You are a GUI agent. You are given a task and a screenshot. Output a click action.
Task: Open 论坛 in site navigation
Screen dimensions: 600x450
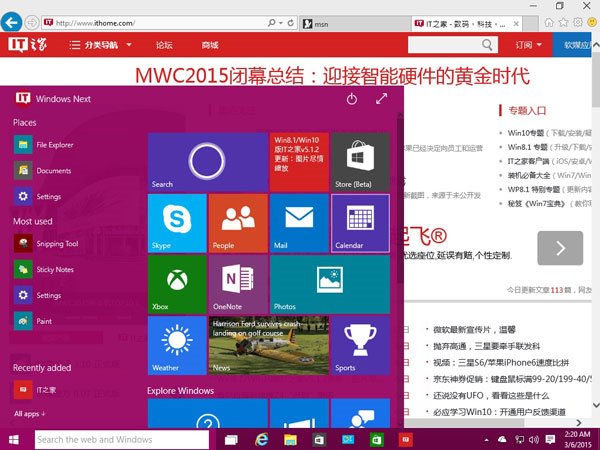tap(164, 45)
